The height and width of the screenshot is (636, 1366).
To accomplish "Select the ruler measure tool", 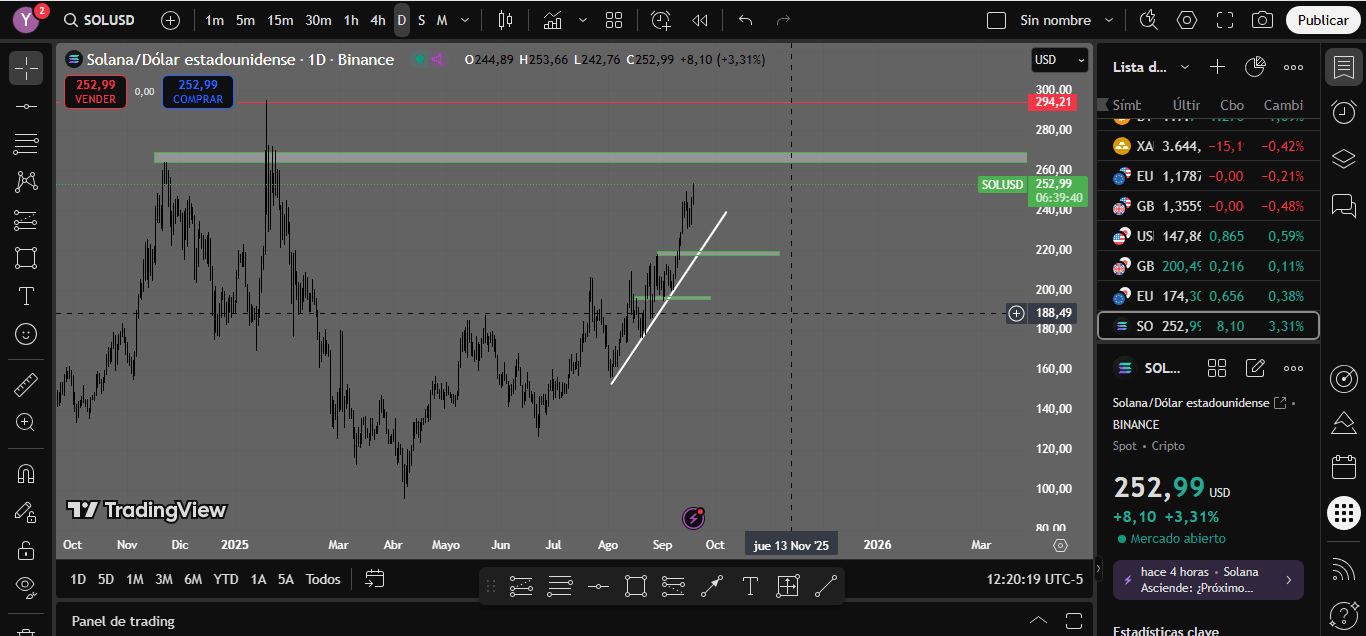I will click(x=26, y=384).
